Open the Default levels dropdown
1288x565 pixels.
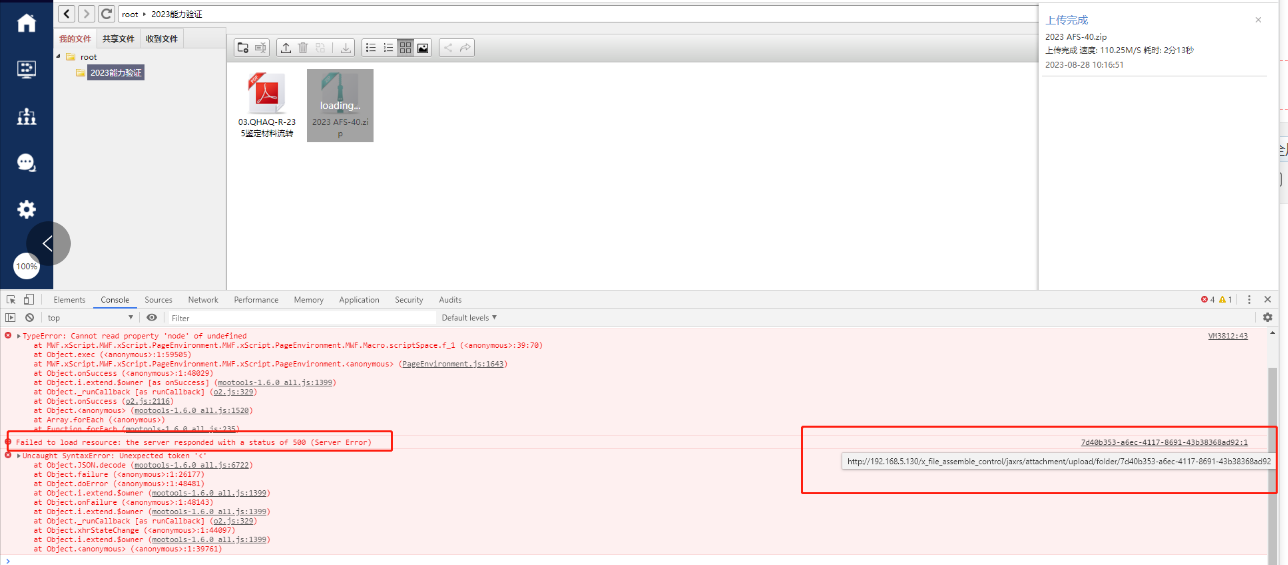tap(468, 318)
